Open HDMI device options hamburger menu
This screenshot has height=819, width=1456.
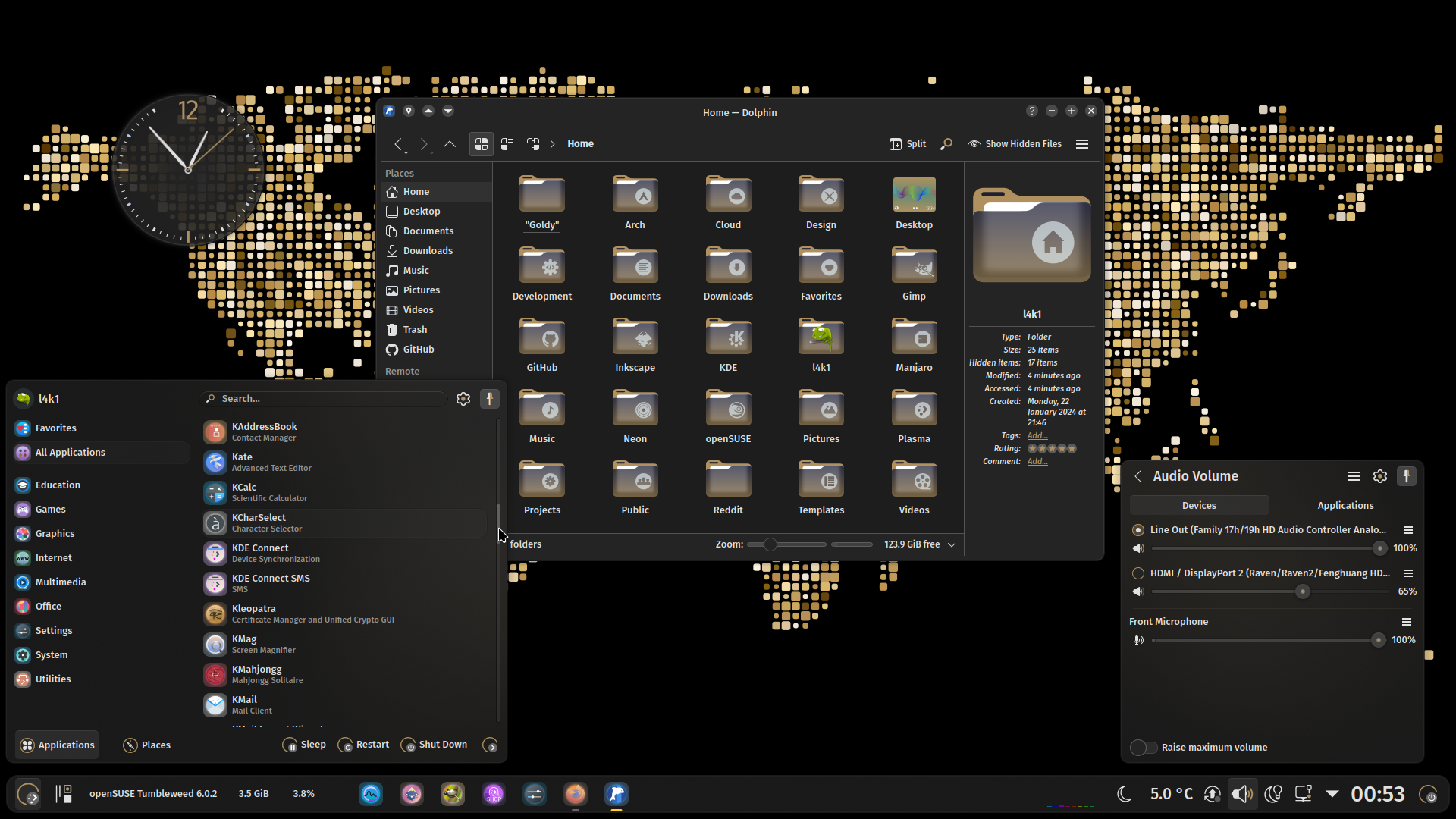(x=1408, y=573)
